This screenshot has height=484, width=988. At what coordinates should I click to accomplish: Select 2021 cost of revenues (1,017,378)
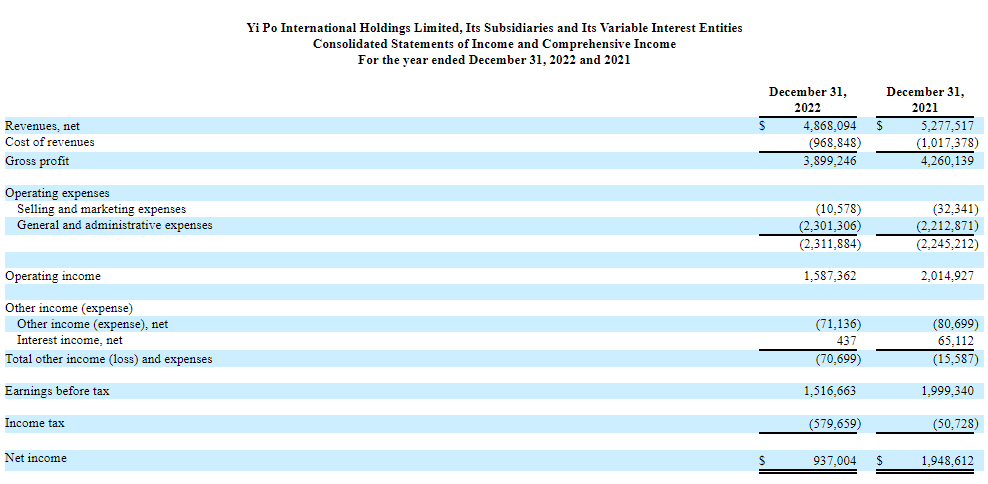click(948, 142)
